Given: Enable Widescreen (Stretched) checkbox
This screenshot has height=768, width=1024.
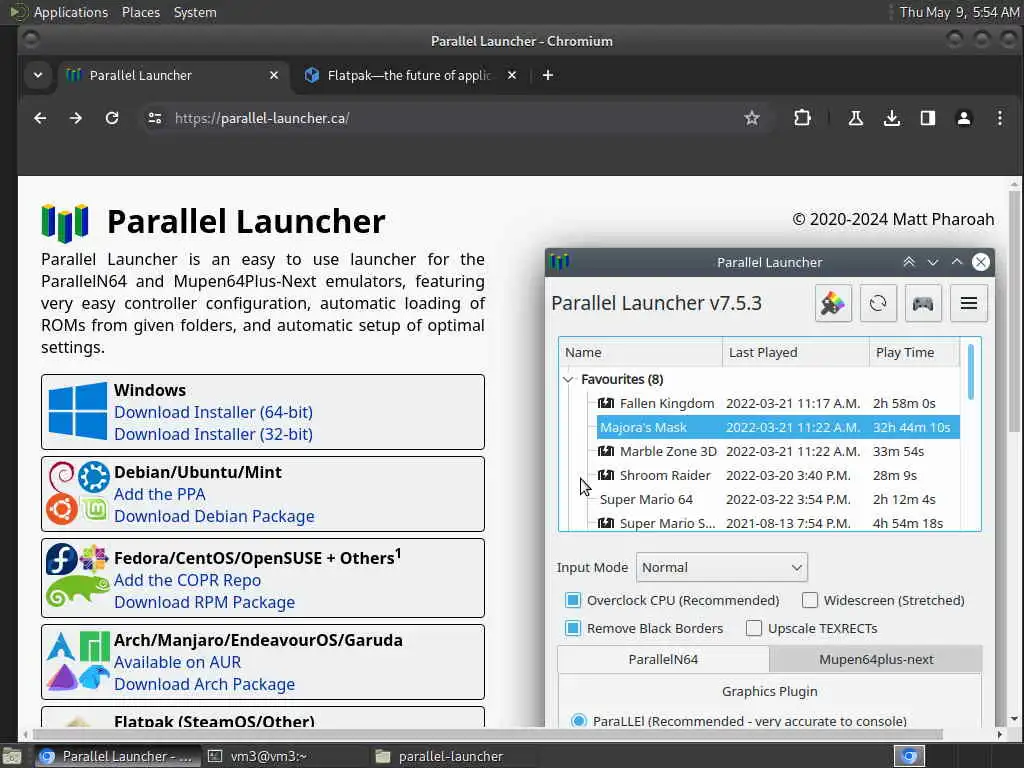Looking at the screenshot, I should tap(810, 600).
